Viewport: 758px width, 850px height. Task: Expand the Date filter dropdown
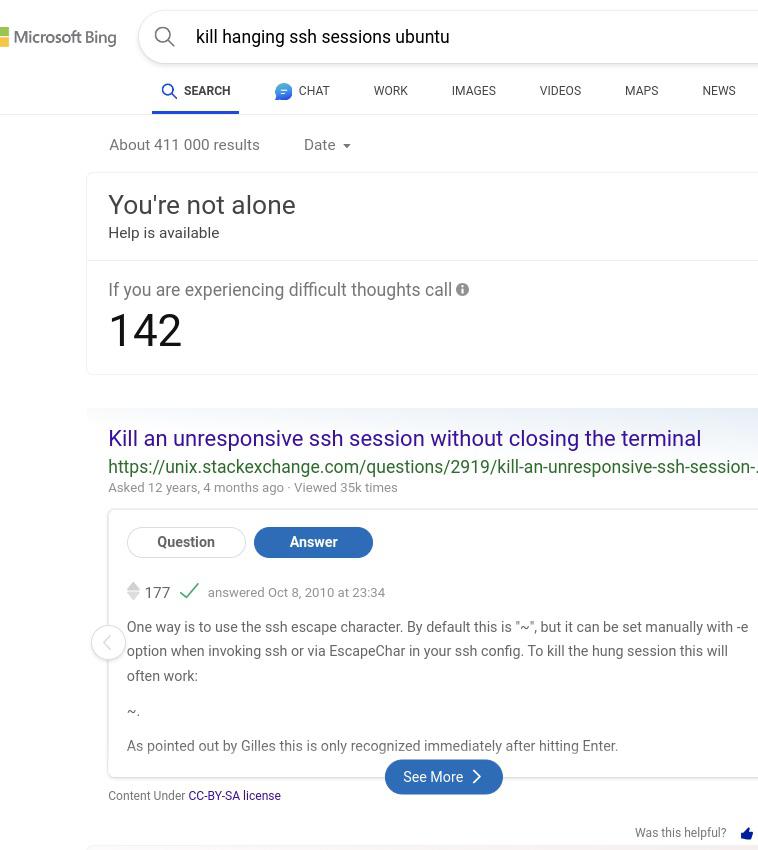tap(327, 146)
